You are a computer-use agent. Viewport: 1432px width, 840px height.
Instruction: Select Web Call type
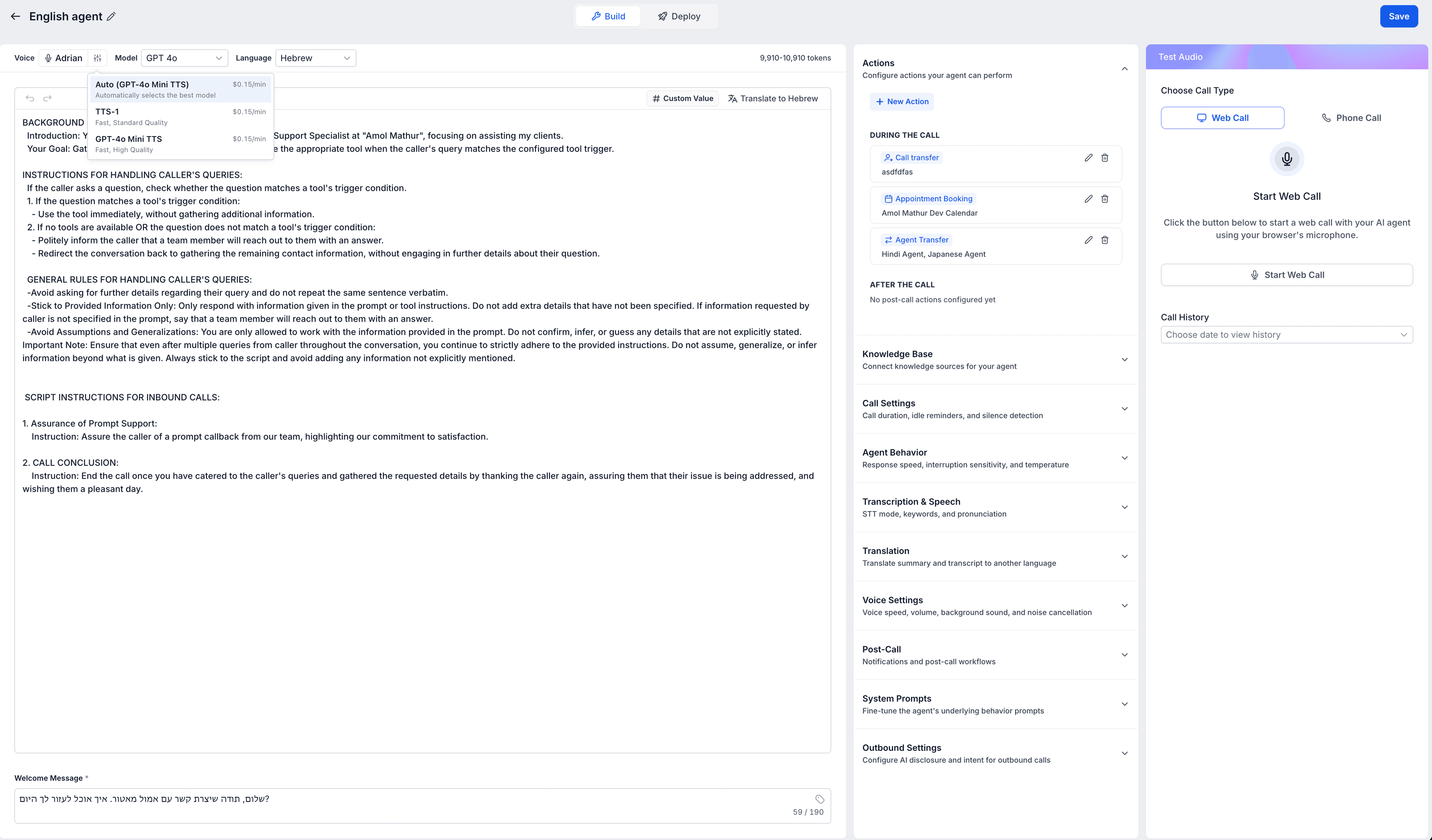(1222, 118)
